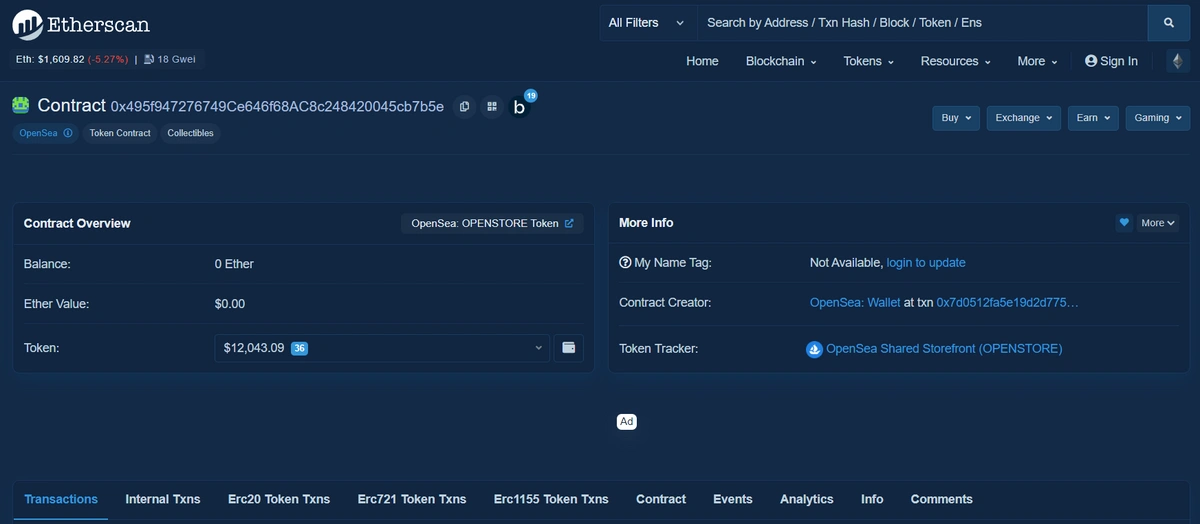Image resolution: width=1200 pixels, height=524 pixels.
Task: Open the Erc20 Token Txns tab
Action: click(279, 499)
